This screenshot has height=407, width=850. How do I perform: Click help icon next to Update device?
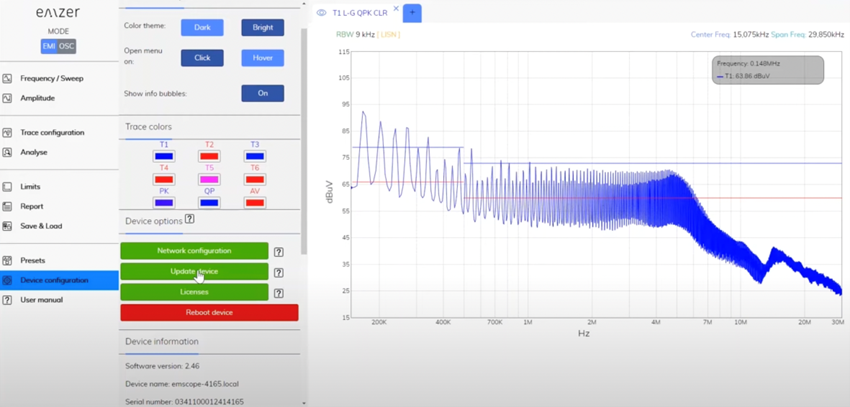click(x=279, y=273)
